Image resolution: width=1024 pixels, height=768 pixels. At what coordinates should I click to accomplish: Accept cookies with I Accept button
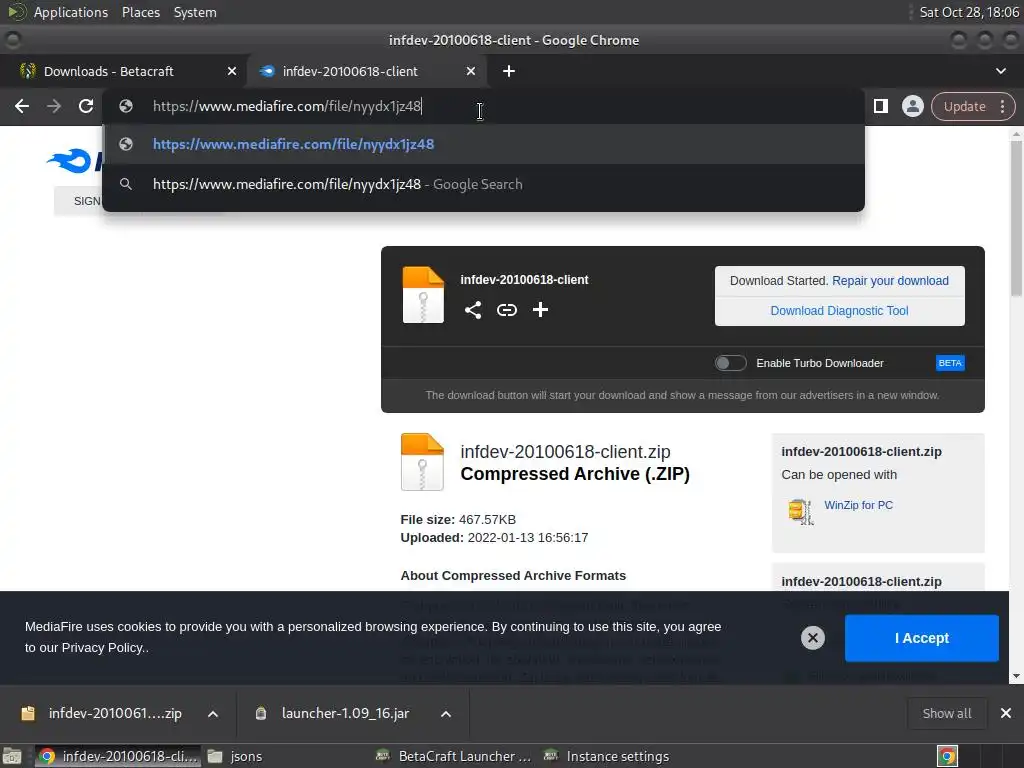pyautogui.click(x=921, y=638)
